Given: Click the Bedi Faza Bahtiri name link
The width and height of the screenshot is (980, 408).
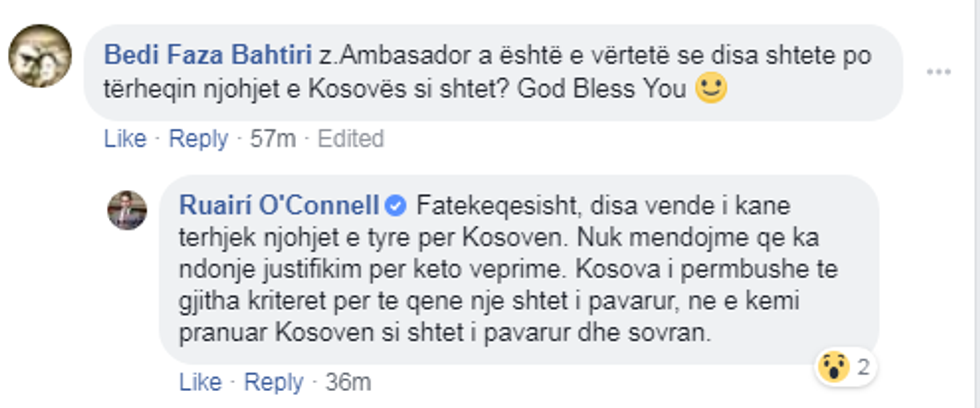Looking at the screenshot, I should click(204, 53).
